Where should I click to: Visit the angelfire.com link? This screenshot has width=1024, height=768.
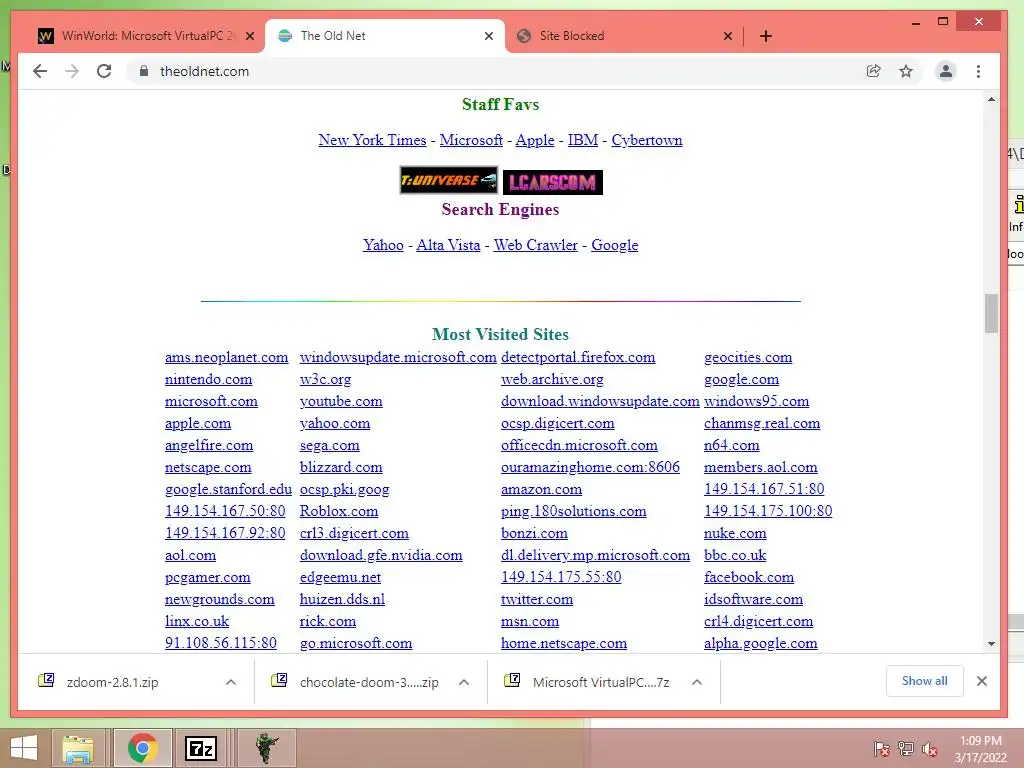click(x=209, y=445)
